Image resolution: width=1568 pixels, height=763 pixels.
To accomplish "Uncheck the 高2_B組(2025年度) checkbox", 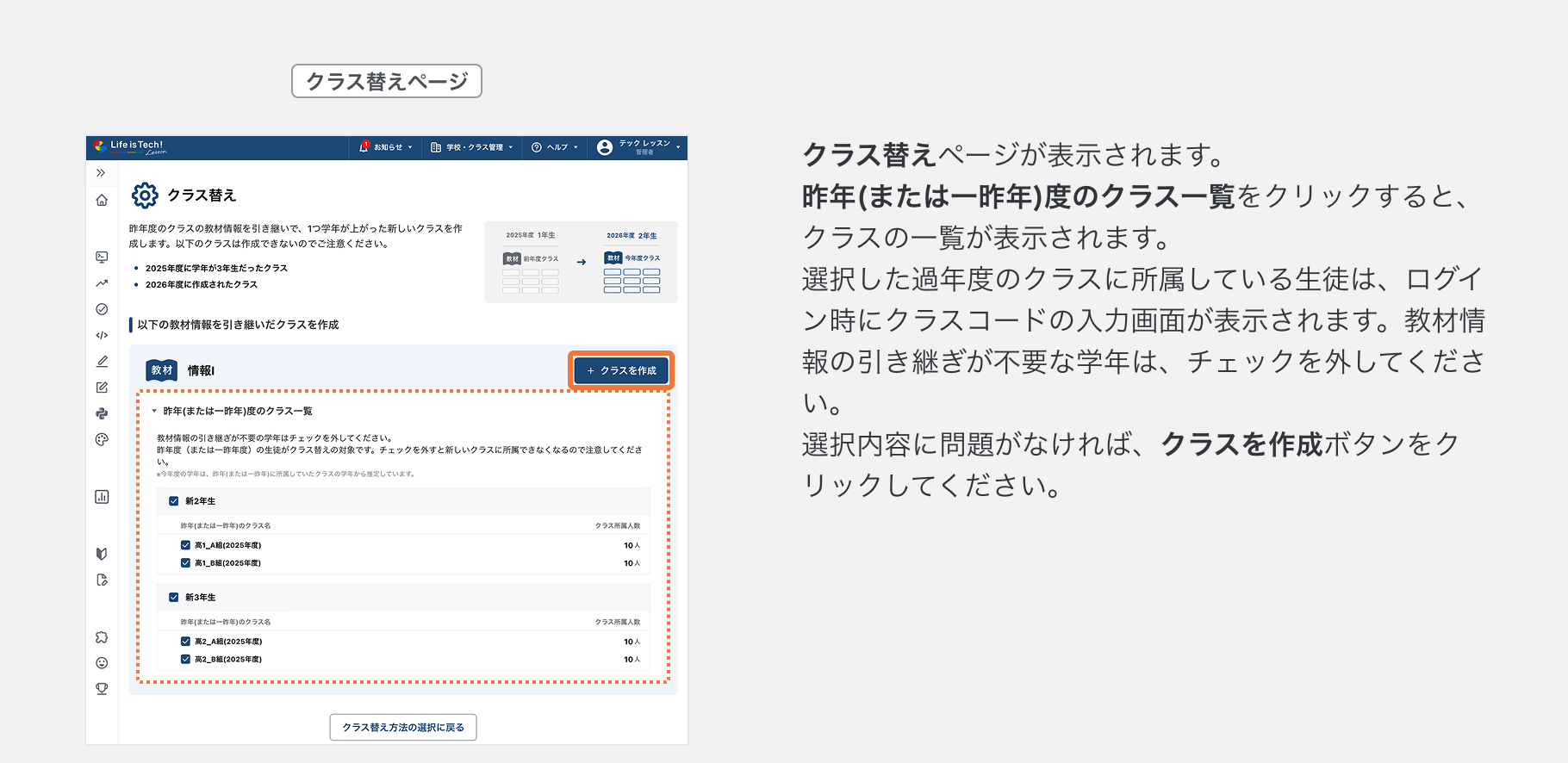I will point(185,660).
